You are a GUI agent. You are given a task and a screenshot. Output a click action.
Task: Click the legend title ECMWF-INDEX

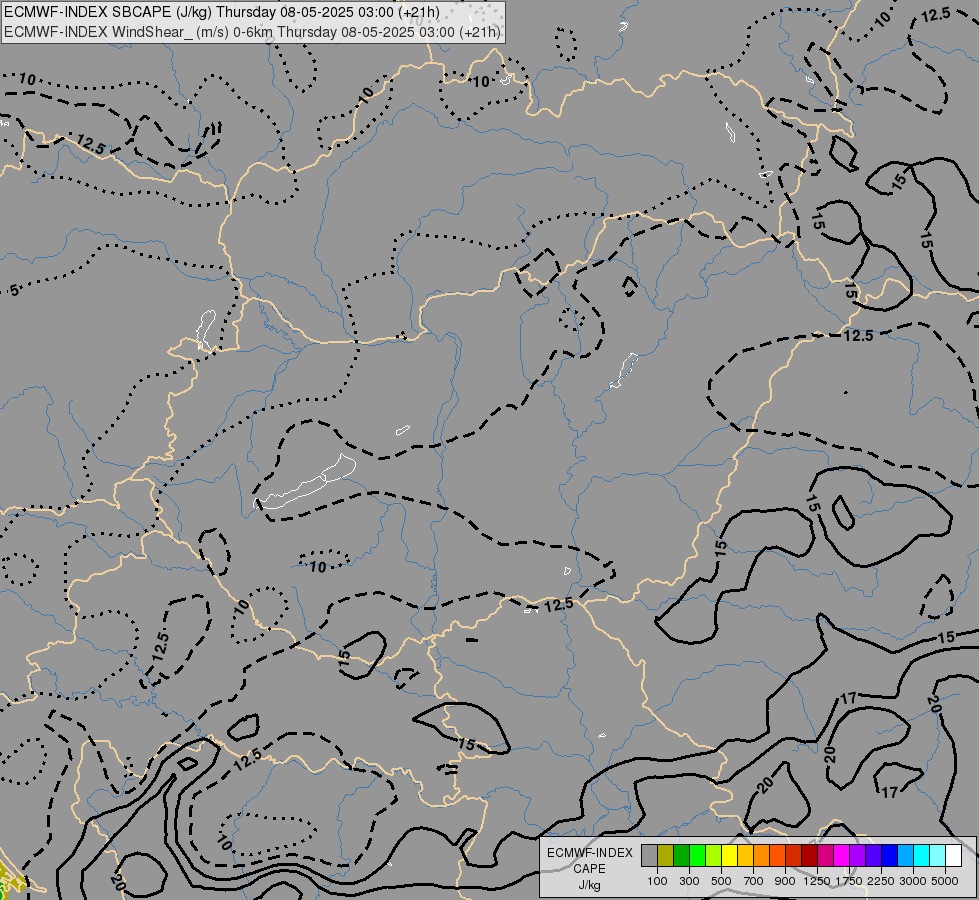tap(590, 853)
